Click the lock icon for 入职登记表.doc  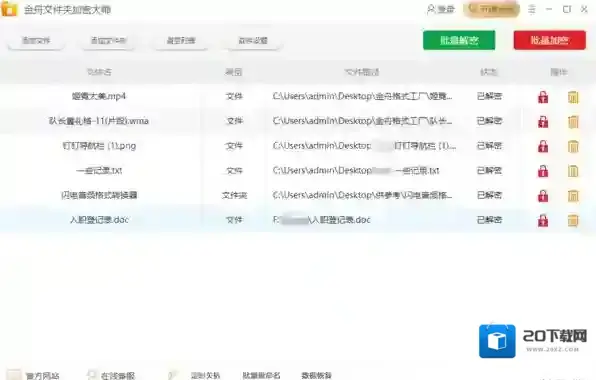[x=543, y=220]
